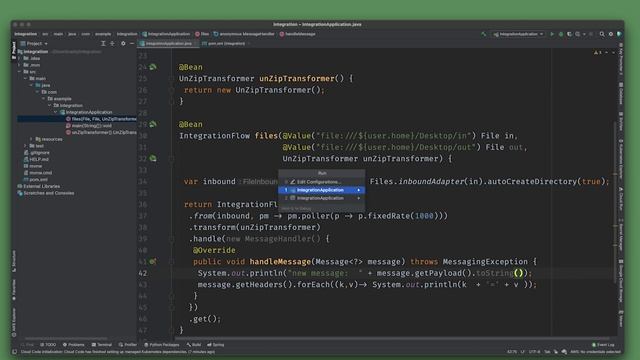Select second IntegrationApplication entry in Run popup
This screenshot has width=640, height=360.
[x=322, y=198]
